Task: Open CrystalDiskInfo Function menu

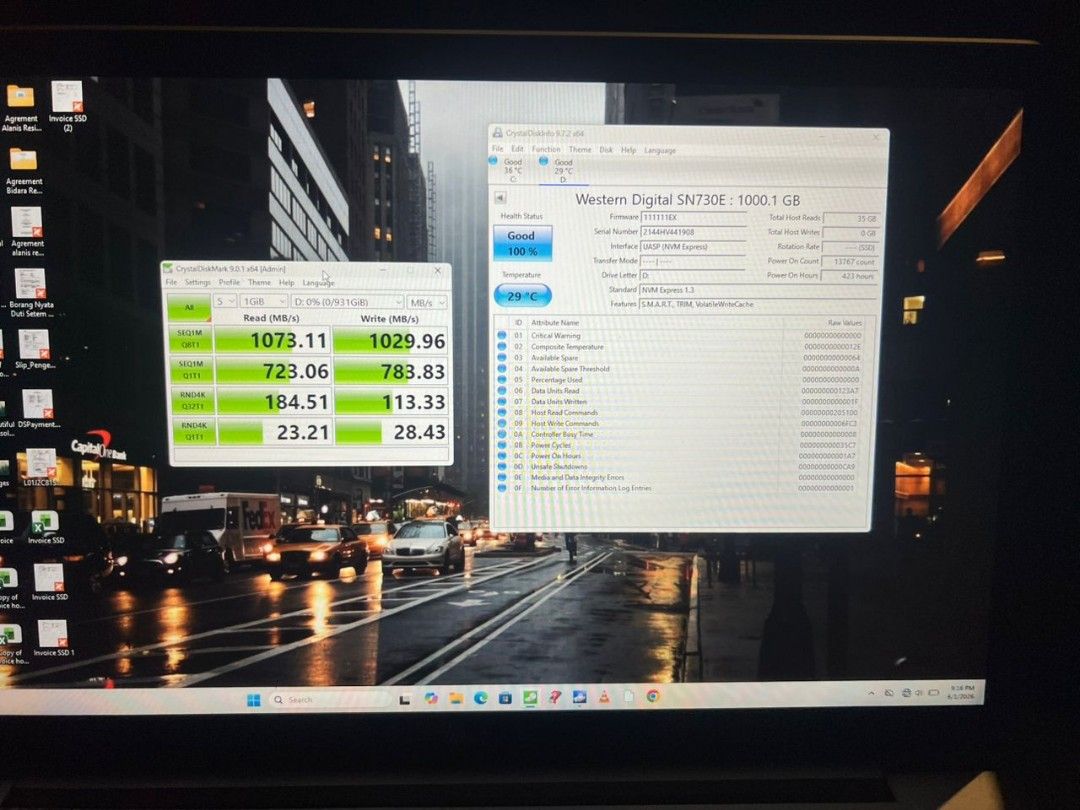Action: 546,149
